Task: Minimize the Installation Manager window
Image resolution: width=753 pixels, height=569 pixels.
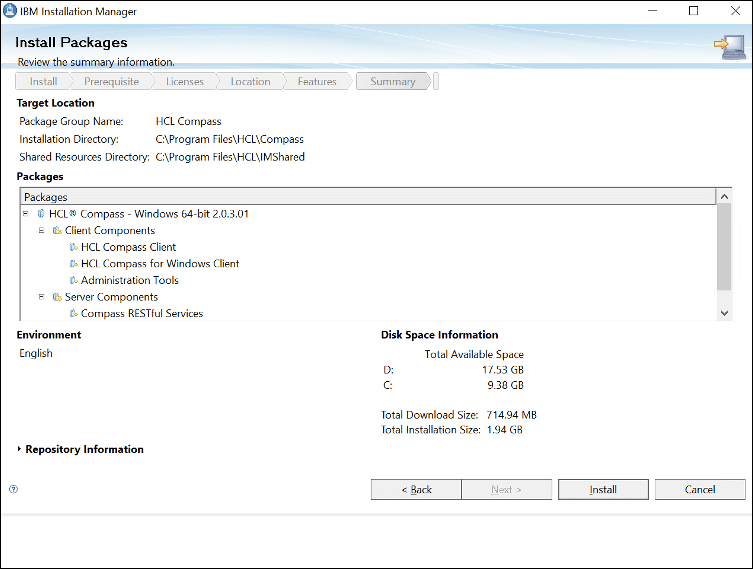Action: [x=652, y=11]
